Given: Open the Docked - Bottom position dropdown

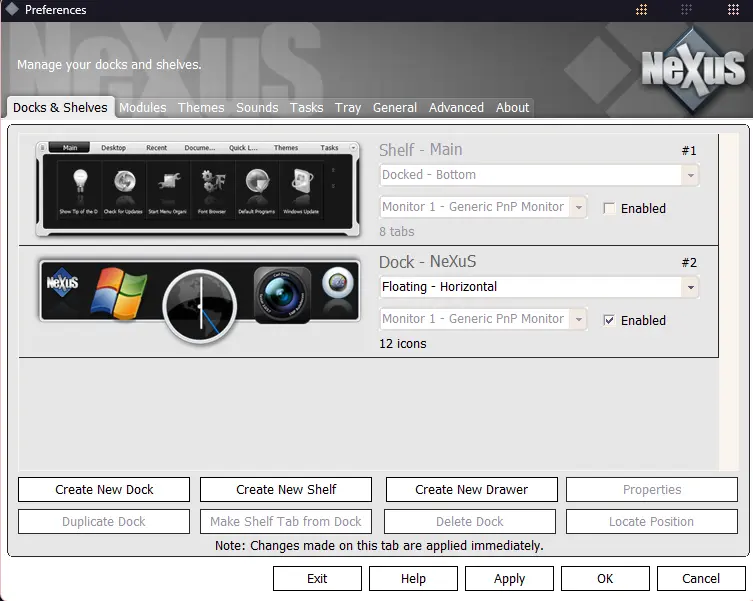Looking at the screenshot, I should [690, 175].
